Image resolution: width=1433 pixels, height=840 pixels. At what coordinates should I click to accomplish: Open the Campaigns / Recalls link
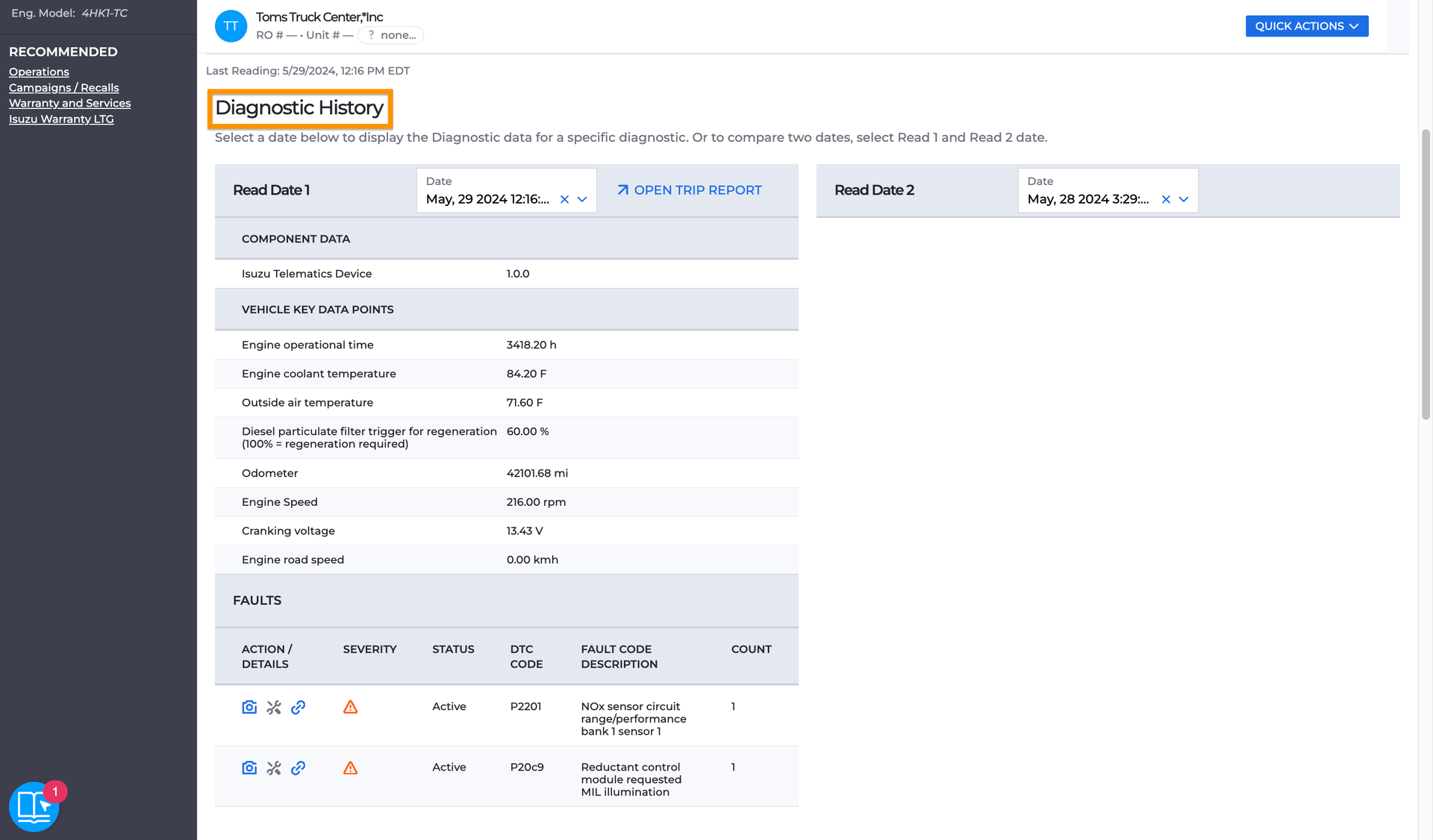click(63, 87)
